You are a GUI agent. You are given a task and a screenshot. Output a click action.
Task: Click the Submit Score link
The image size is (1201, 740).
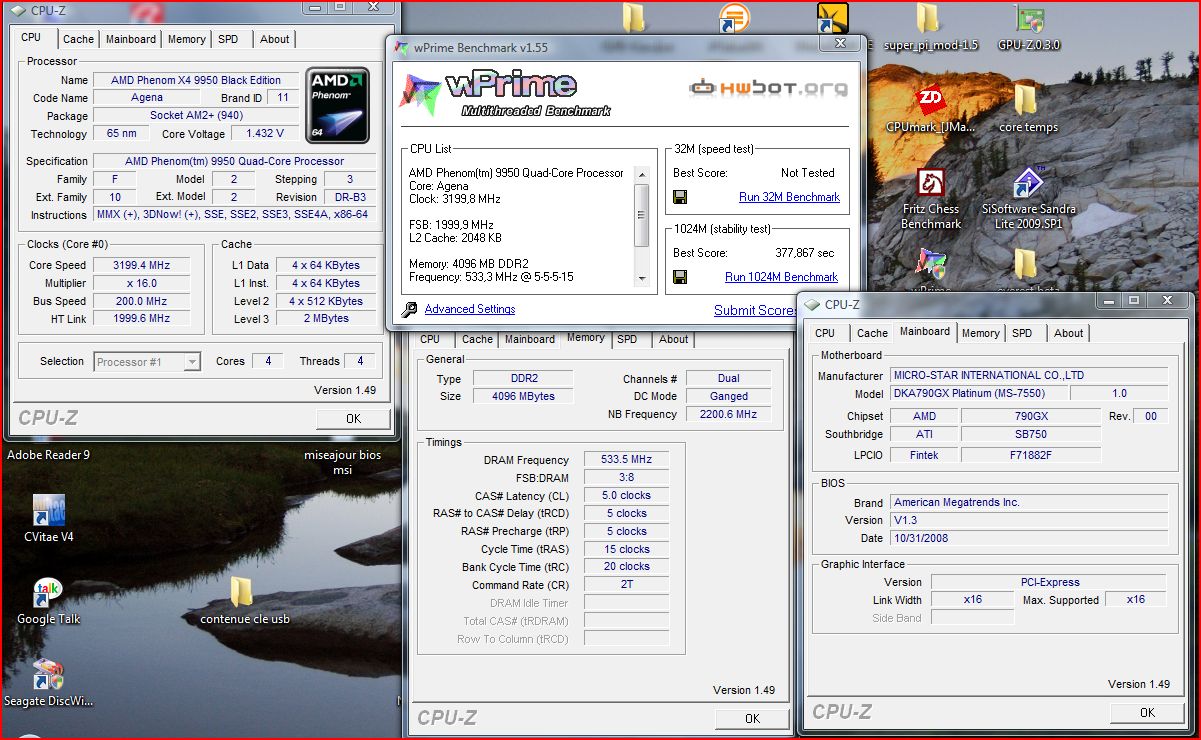click(756, 310)
